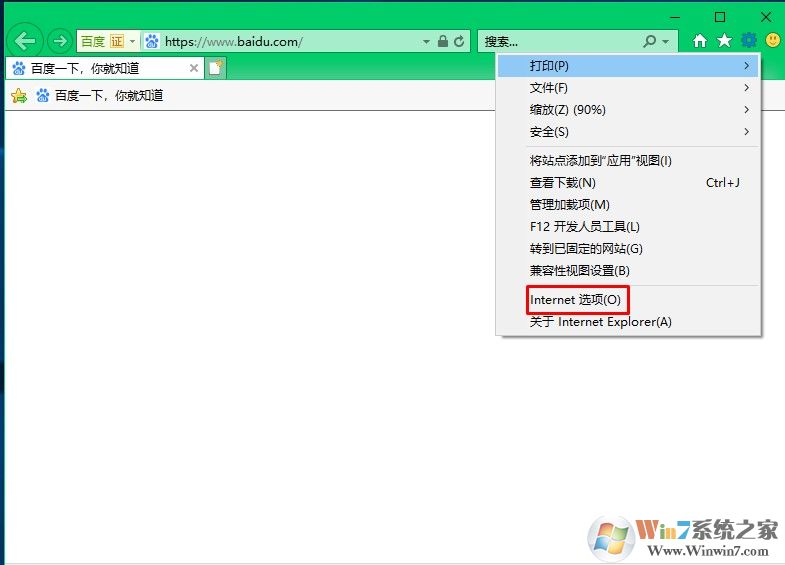Screen dimensions: 785x565
Task: View the security lock icon report
Action: (443, 41)
